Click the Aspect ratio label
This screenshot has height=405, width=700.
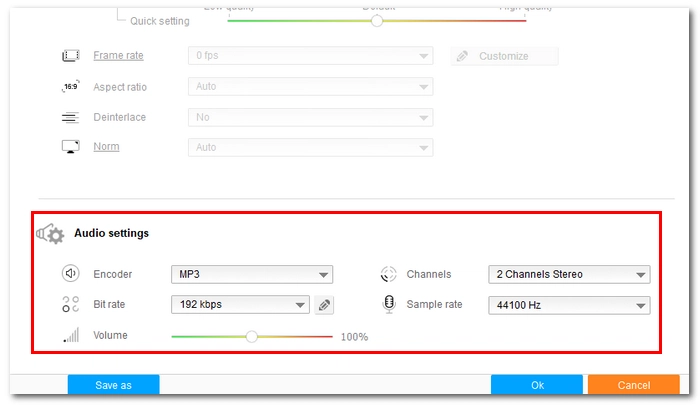(120, 87)
